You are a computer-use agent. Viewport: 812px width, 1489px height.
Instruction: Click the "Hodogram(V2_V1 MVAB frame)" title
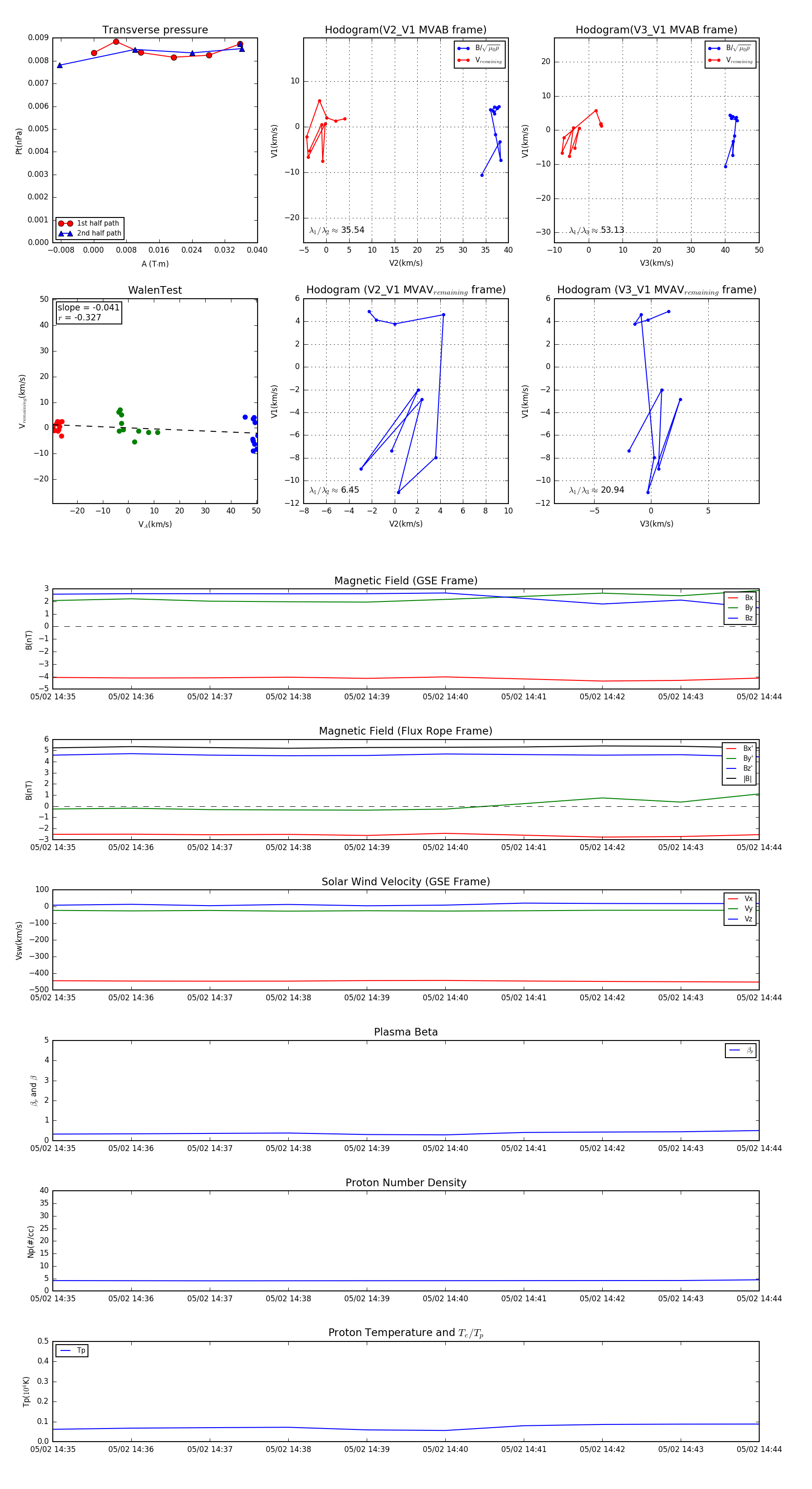pyautogui.click(x=406, y=30)
